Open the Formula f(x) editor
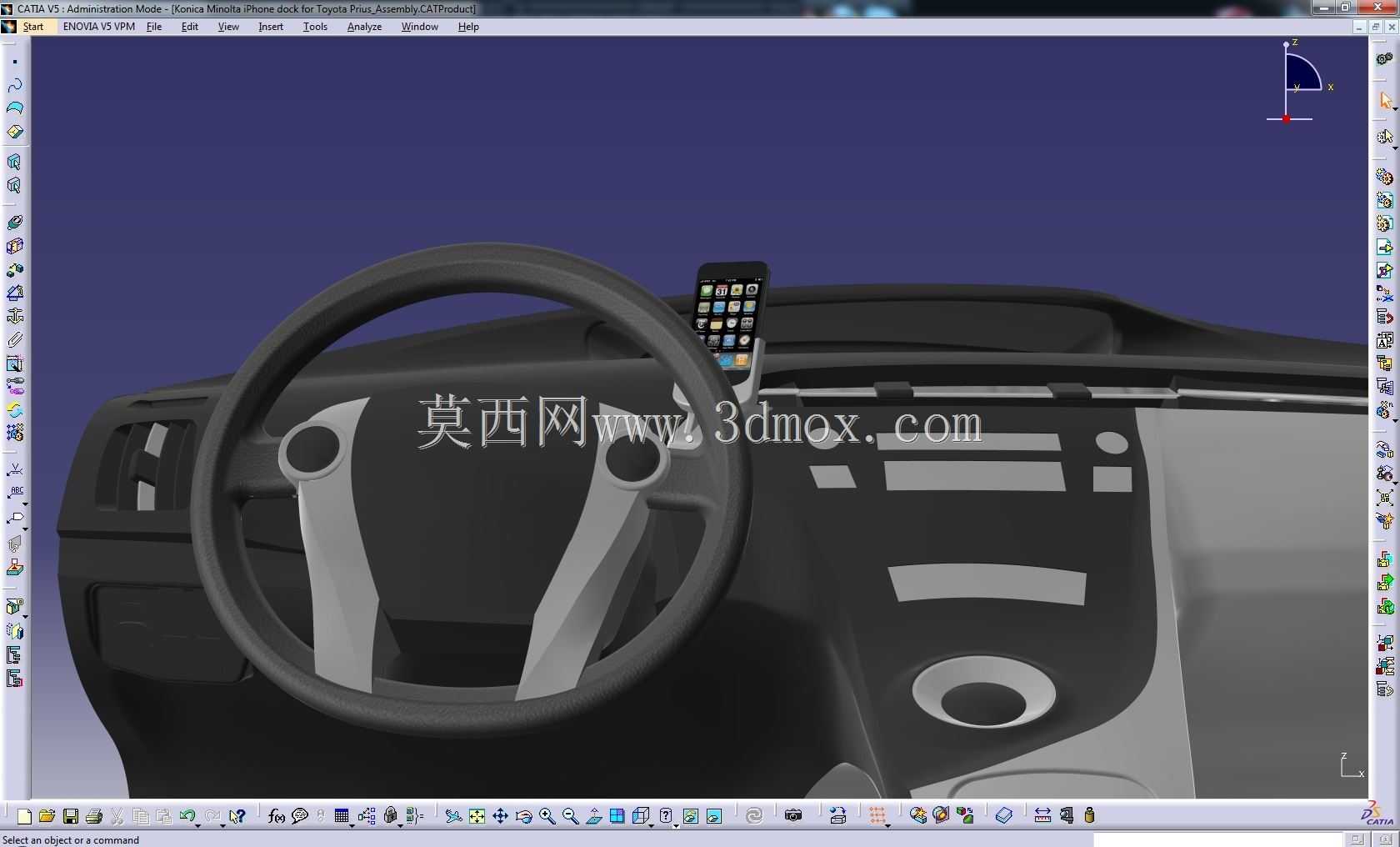The width and height of the screenshot is (1400, 847). pyautogui.click(x=277, y=816)
